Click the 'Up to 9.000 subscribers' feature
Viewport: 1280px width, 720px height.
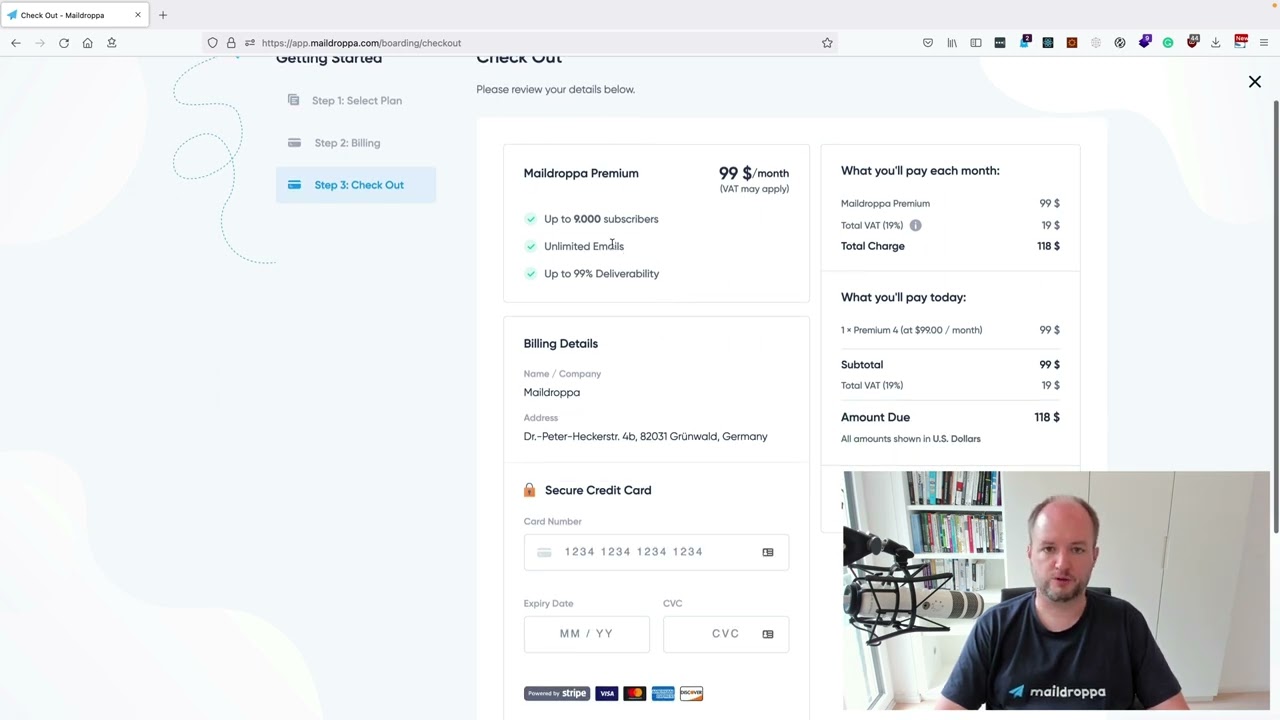pyautogui.click(x=601, y=219)
